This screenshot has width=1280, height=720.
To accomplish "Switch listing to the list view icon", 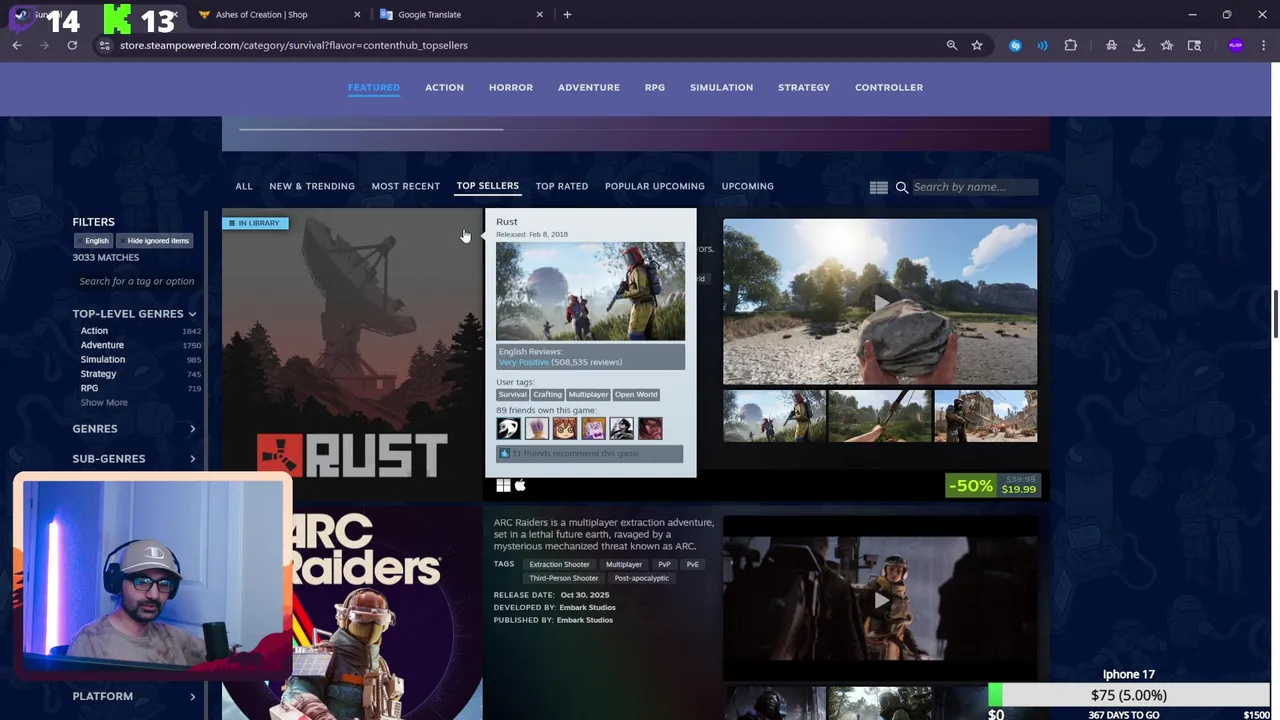I will coord(879,187).
